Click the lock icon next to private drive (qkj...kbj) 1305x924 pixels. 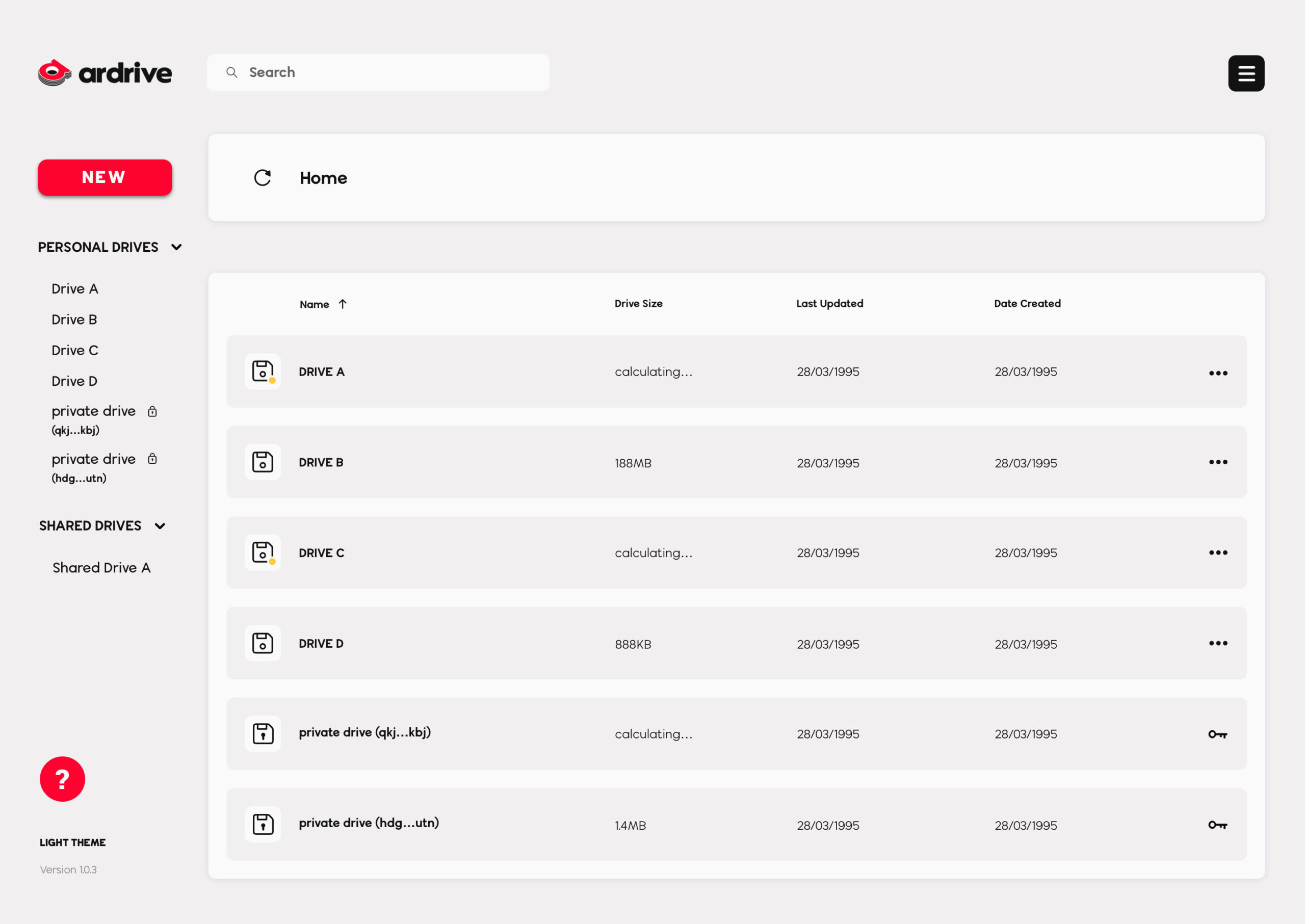click(x=152, y=411)
